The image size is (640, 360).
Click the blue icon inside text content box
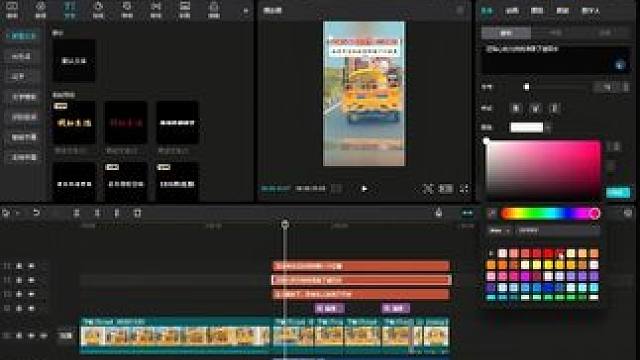(620, 65)
